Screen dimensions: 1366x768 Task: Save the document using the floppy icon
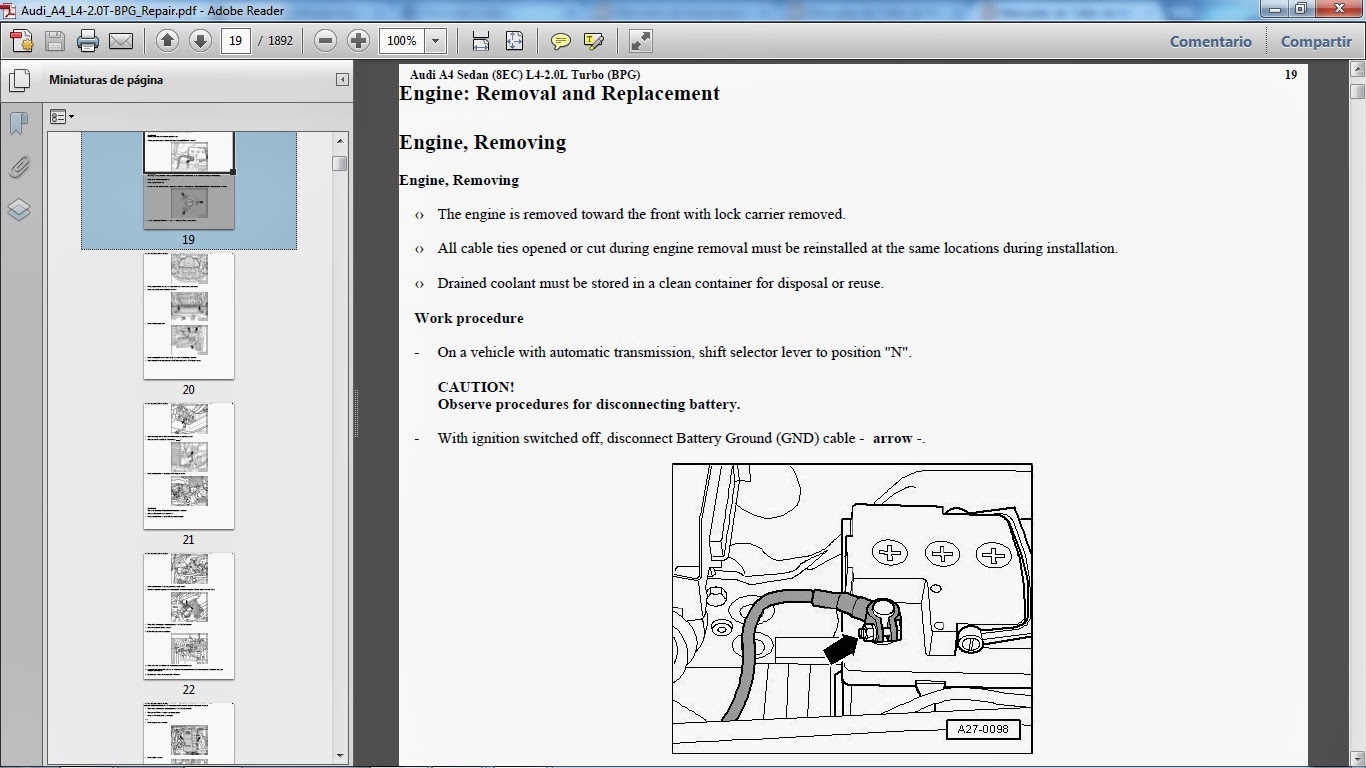55,41
